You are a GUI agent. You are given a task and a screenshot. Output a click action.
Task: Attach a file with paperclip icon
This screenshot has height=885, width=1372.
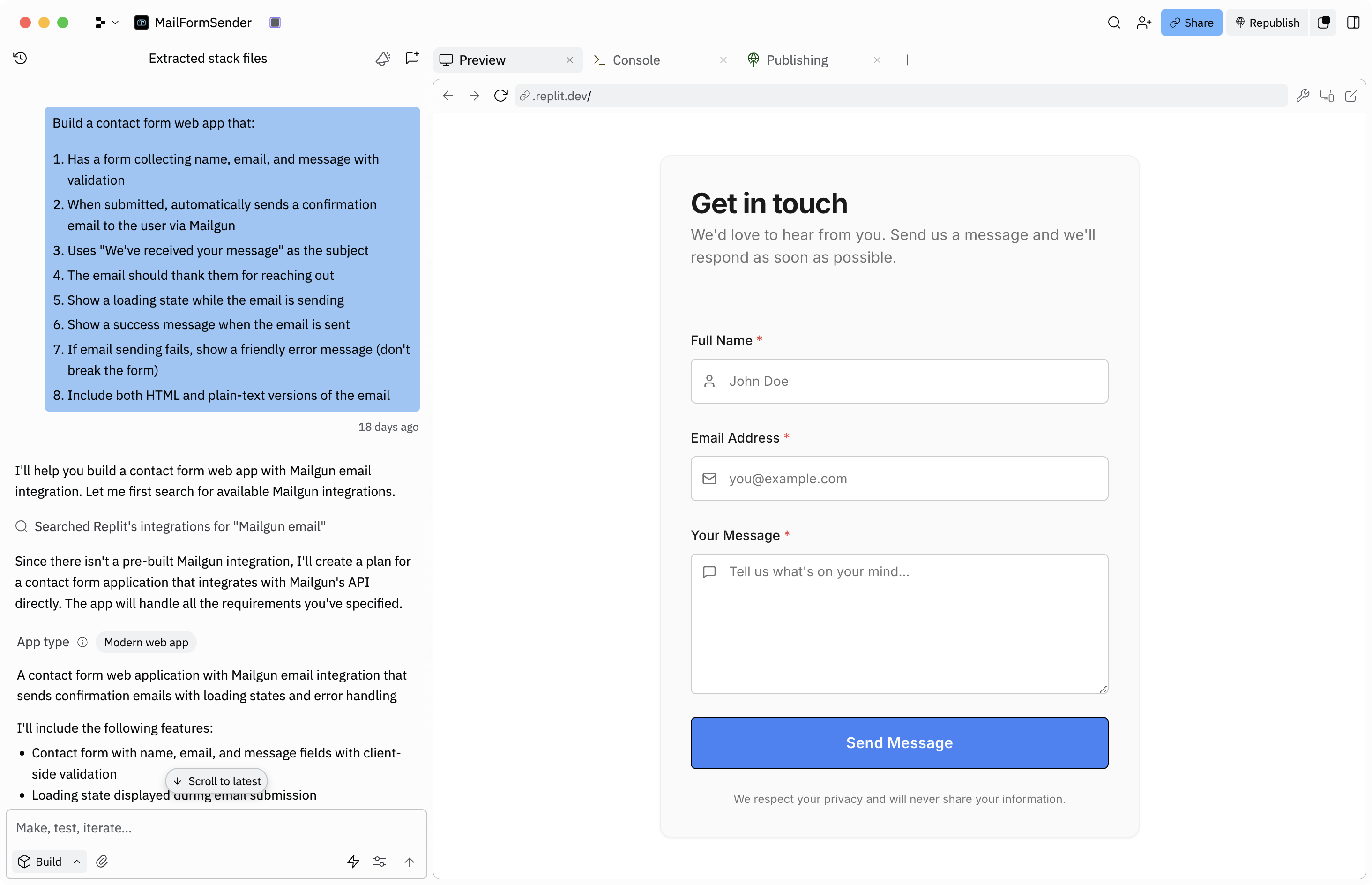coord(102,861)
